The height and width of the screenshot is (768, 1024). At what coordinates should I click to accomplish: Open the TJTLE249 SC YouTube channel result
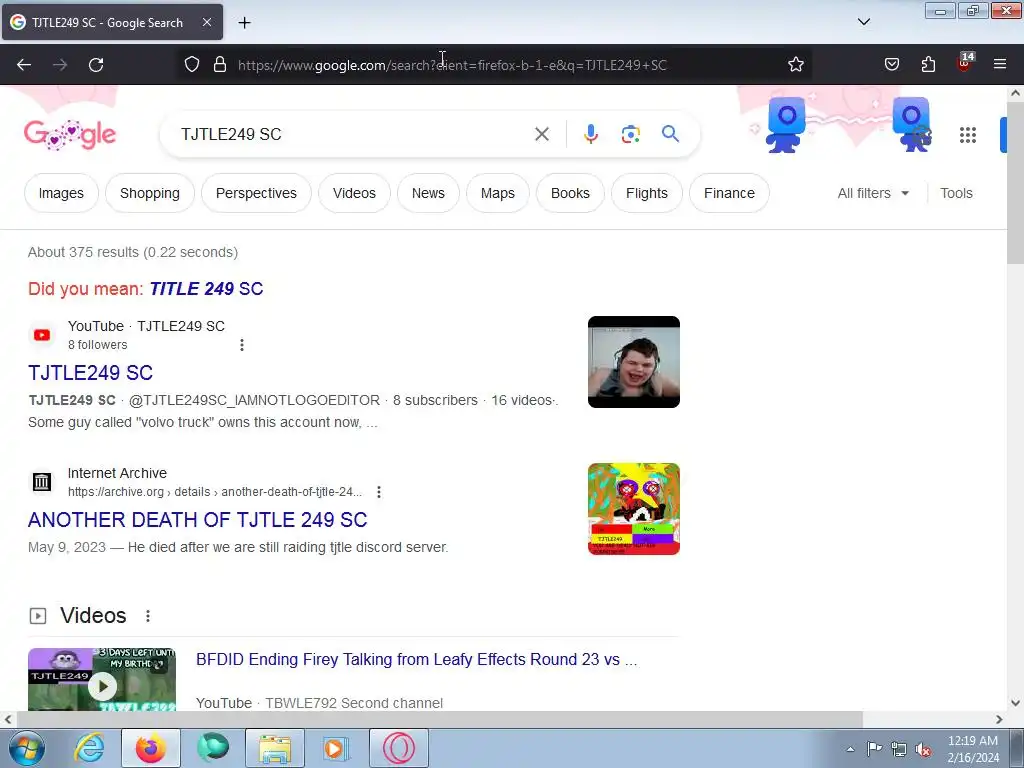91,373
